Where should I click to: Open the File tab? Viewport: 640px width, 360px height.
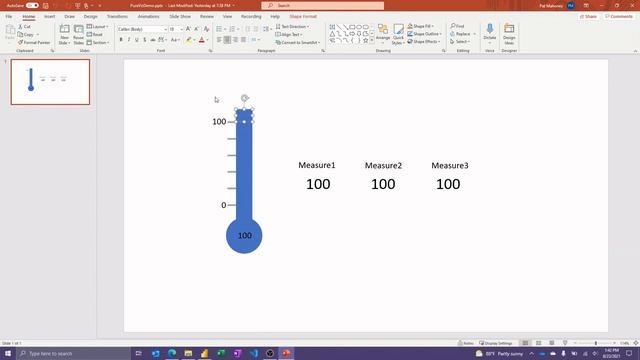tap(9, 17)
